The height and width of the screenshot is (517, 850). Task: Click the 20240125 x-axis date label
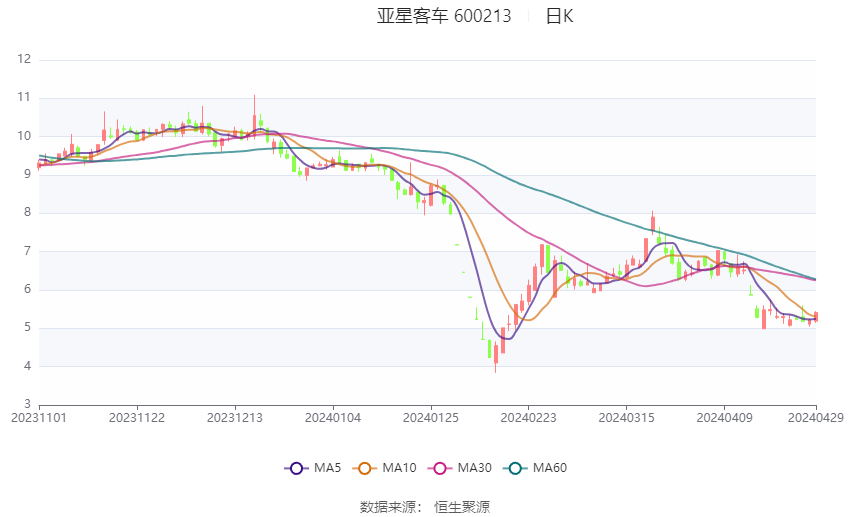(430, 418)
